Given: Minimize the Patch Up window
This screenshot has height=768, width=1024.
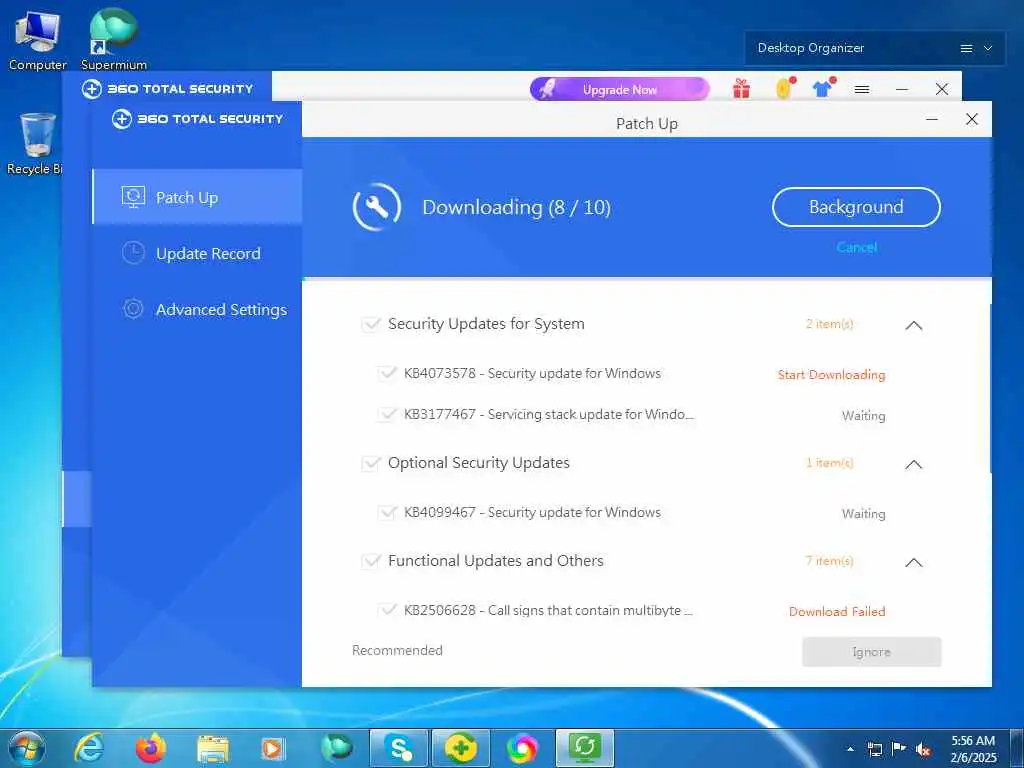Looking at the screenshot, I should [x=932, y=120].
